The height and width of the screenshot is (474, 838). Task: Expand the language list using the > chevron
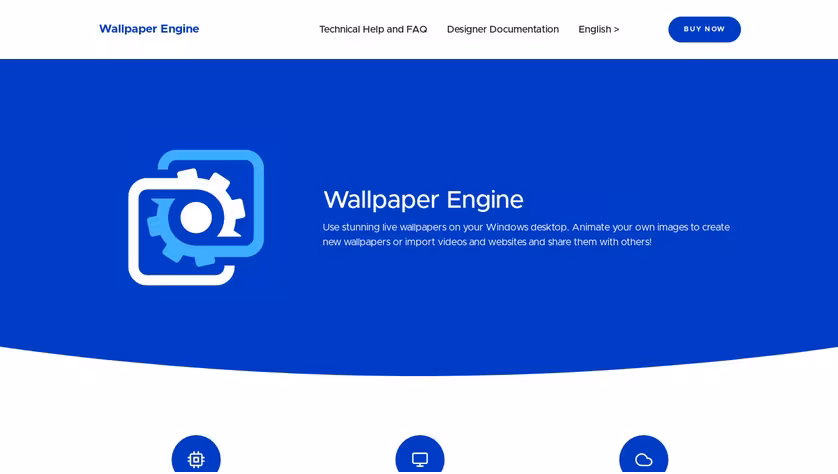pyautogui.click(x=617, y=29)
